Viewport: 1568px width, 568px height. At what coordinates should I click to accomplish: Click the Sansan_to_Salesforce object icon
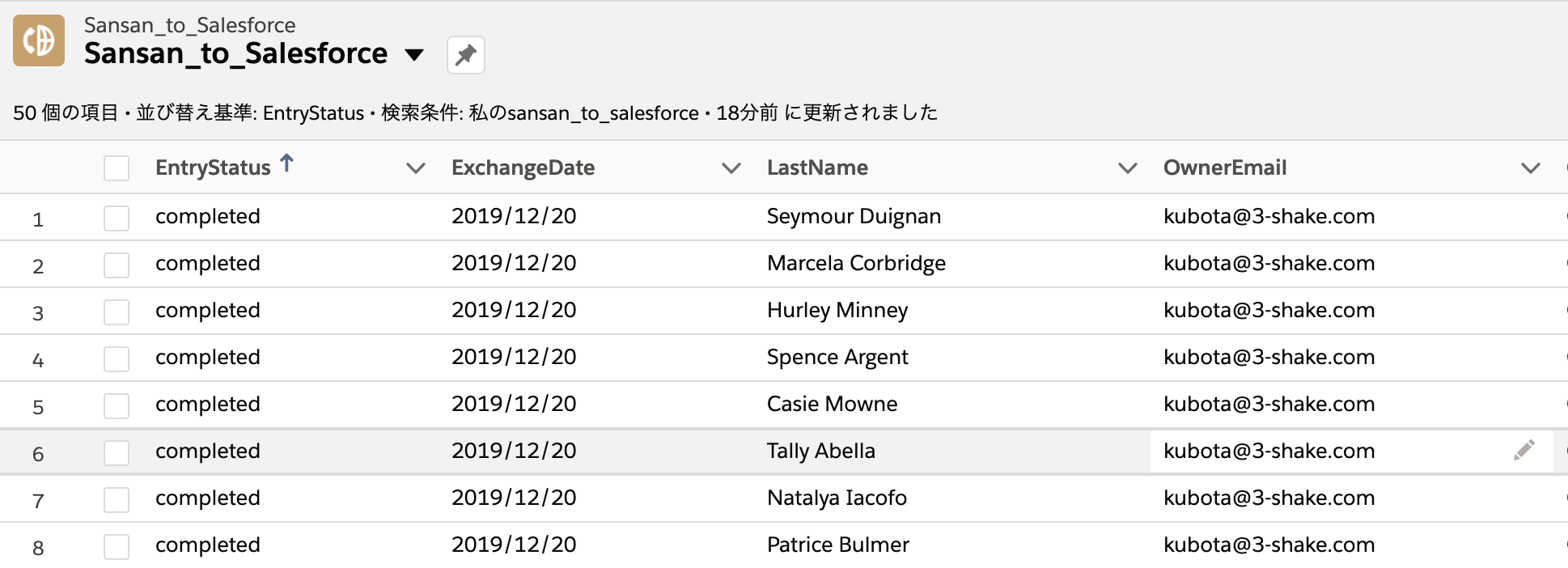pos(39,40)
